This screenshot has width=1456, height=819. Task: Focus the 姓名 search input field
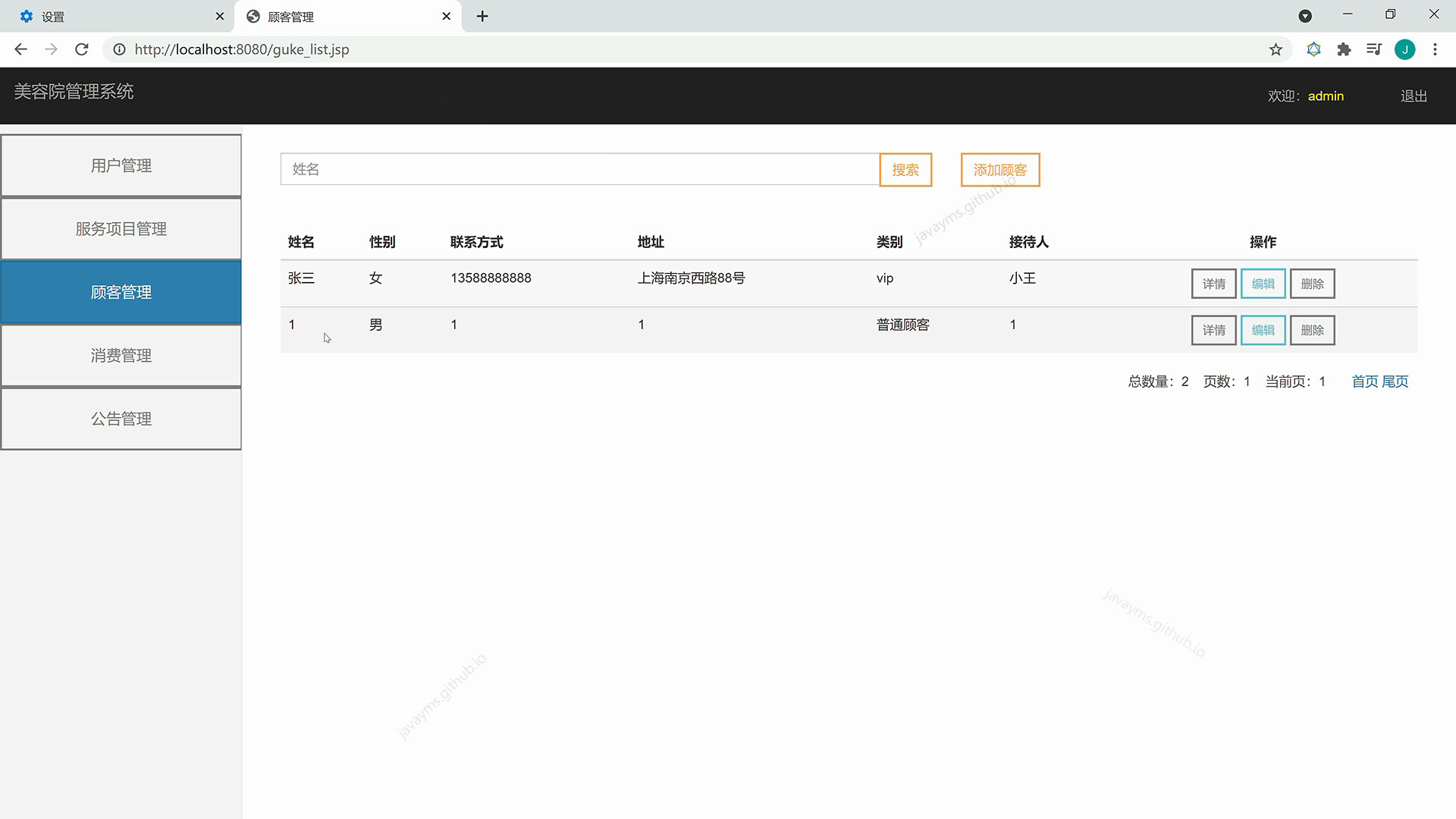tap(579, 169)
